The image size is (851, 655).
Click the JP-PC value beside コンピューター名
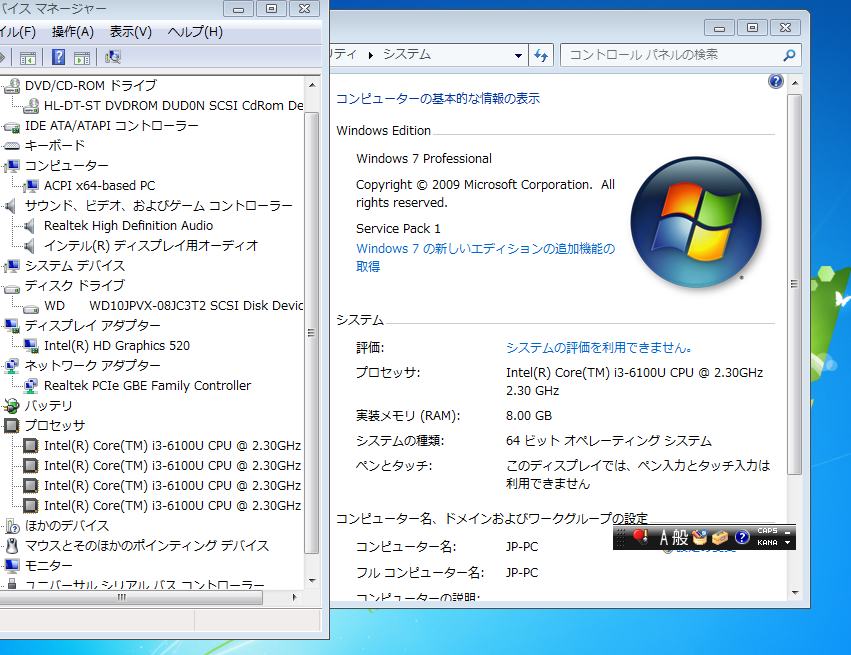point(522,546)
